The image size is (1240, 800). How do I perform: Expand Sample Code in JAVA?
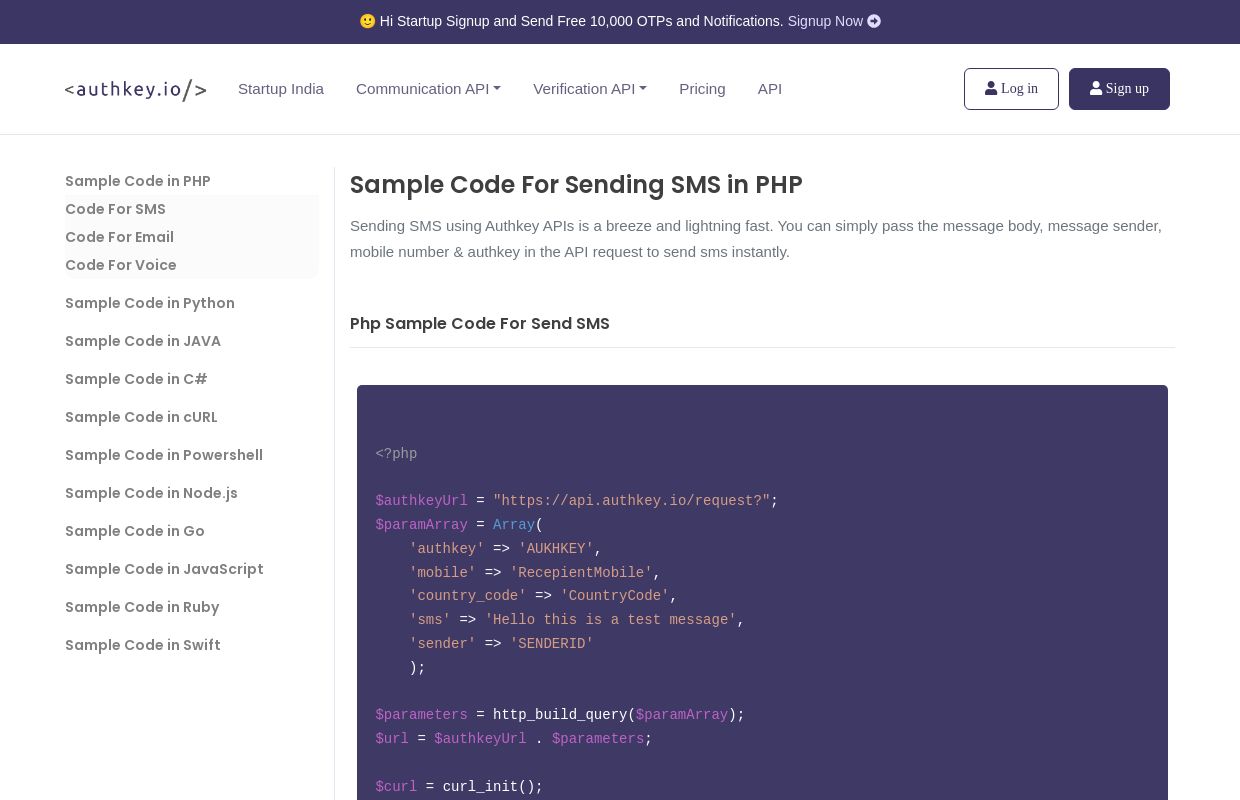[x=143, y=341]
